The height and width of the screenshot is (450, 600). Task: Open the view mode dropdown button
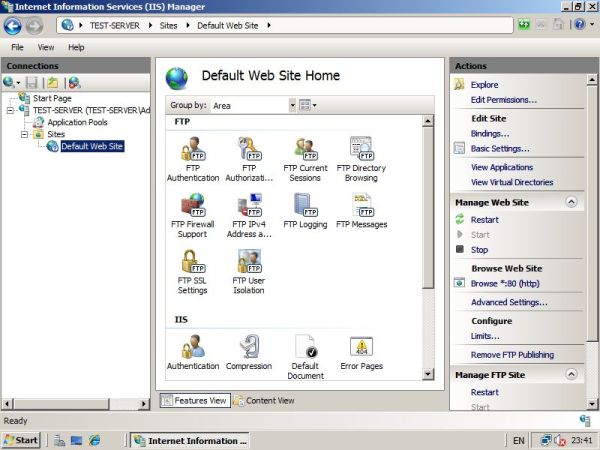pos(308,105)
